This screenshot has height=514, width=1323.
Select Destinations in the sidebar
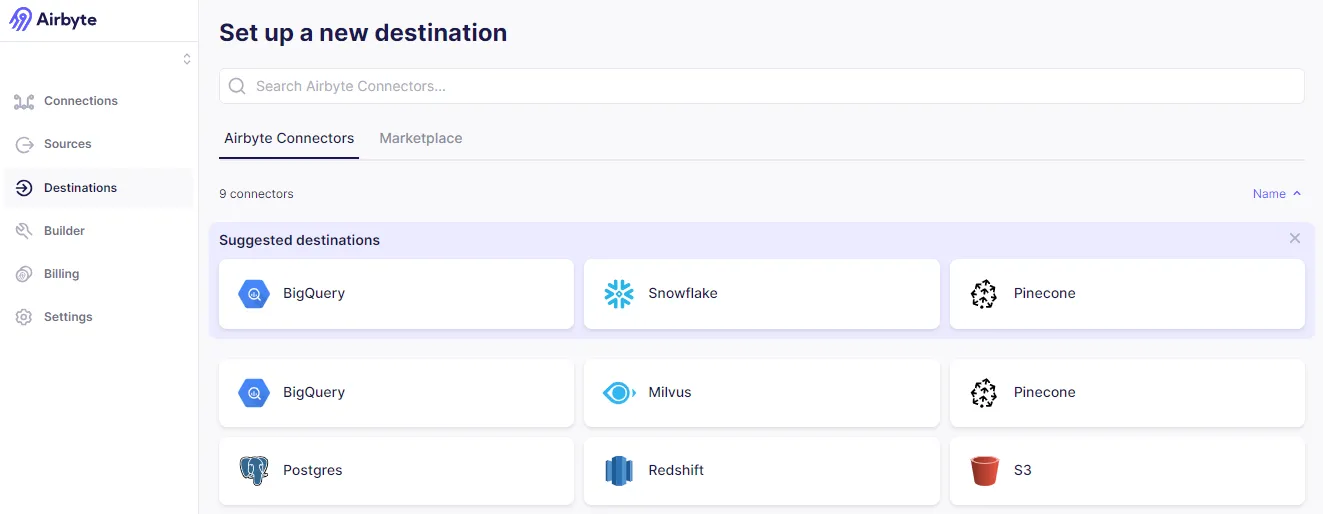pyautogui.click(x=98, y=188)
